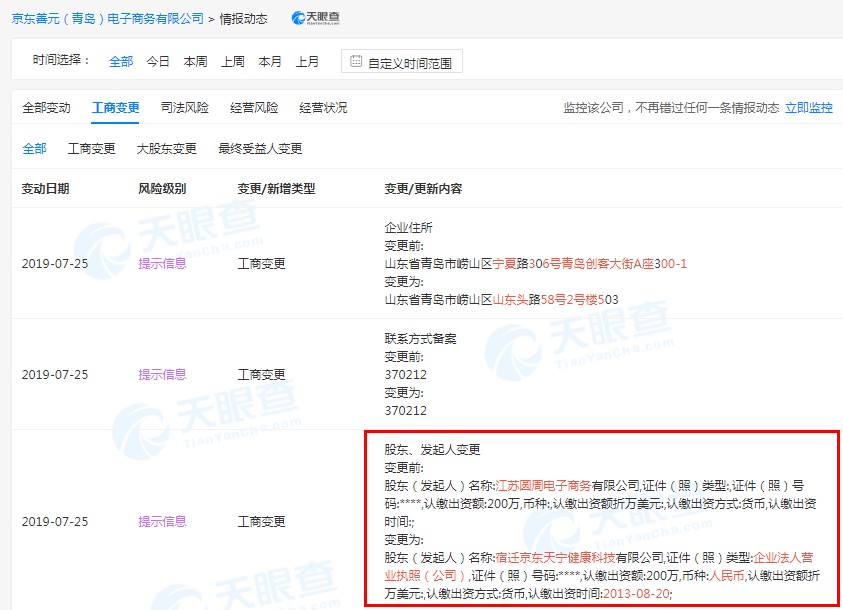This screenshot has height=610, width=843.
Task: Click 提示信息 in the 联系方式备案 row
Action: [x=162, y=375]
